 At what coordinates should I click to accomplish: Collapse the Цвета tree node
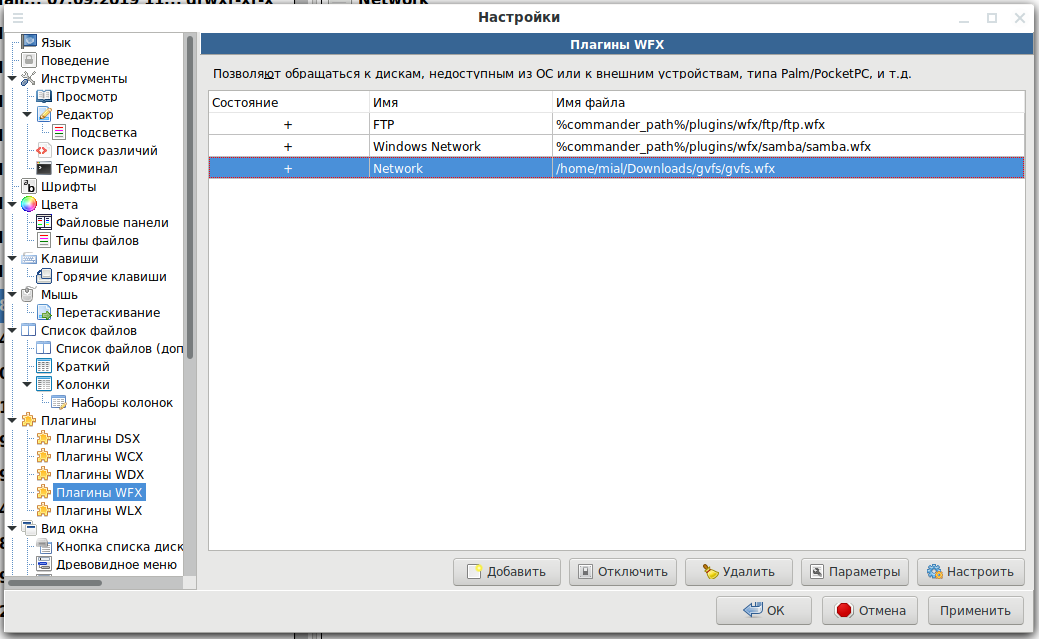pyautogui.click(x=12, y=204)
